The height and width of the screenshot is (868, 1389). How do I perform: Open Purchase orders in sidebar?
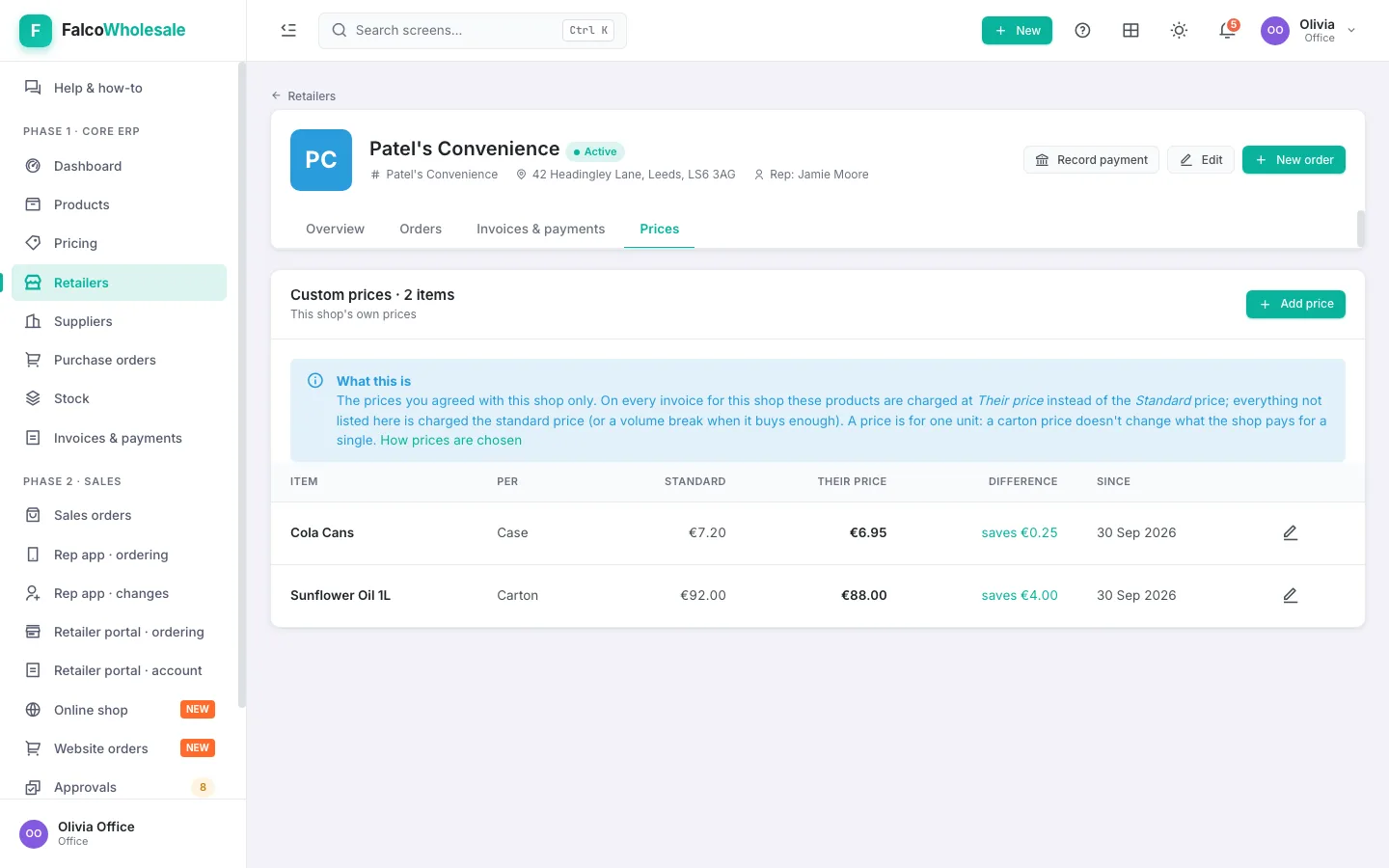[x=120, y=360]
